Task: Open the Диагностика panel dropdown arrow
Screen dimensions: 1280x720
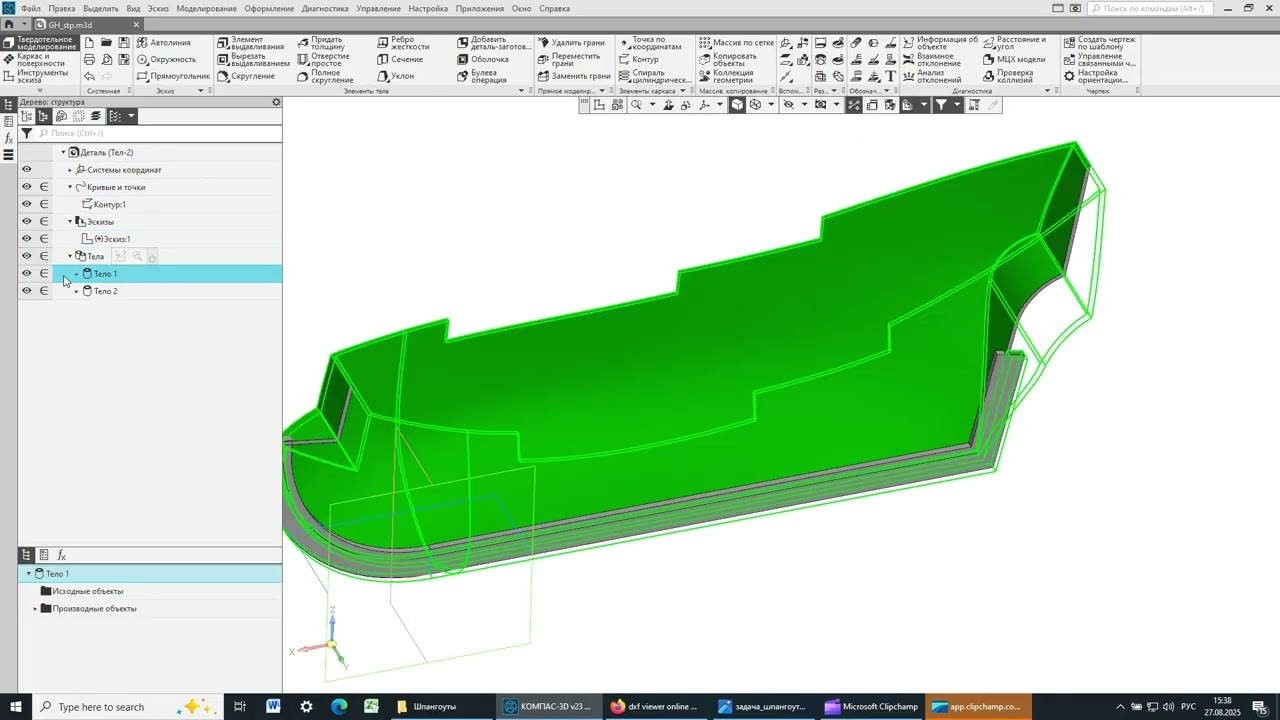Action: point(1048,91)
